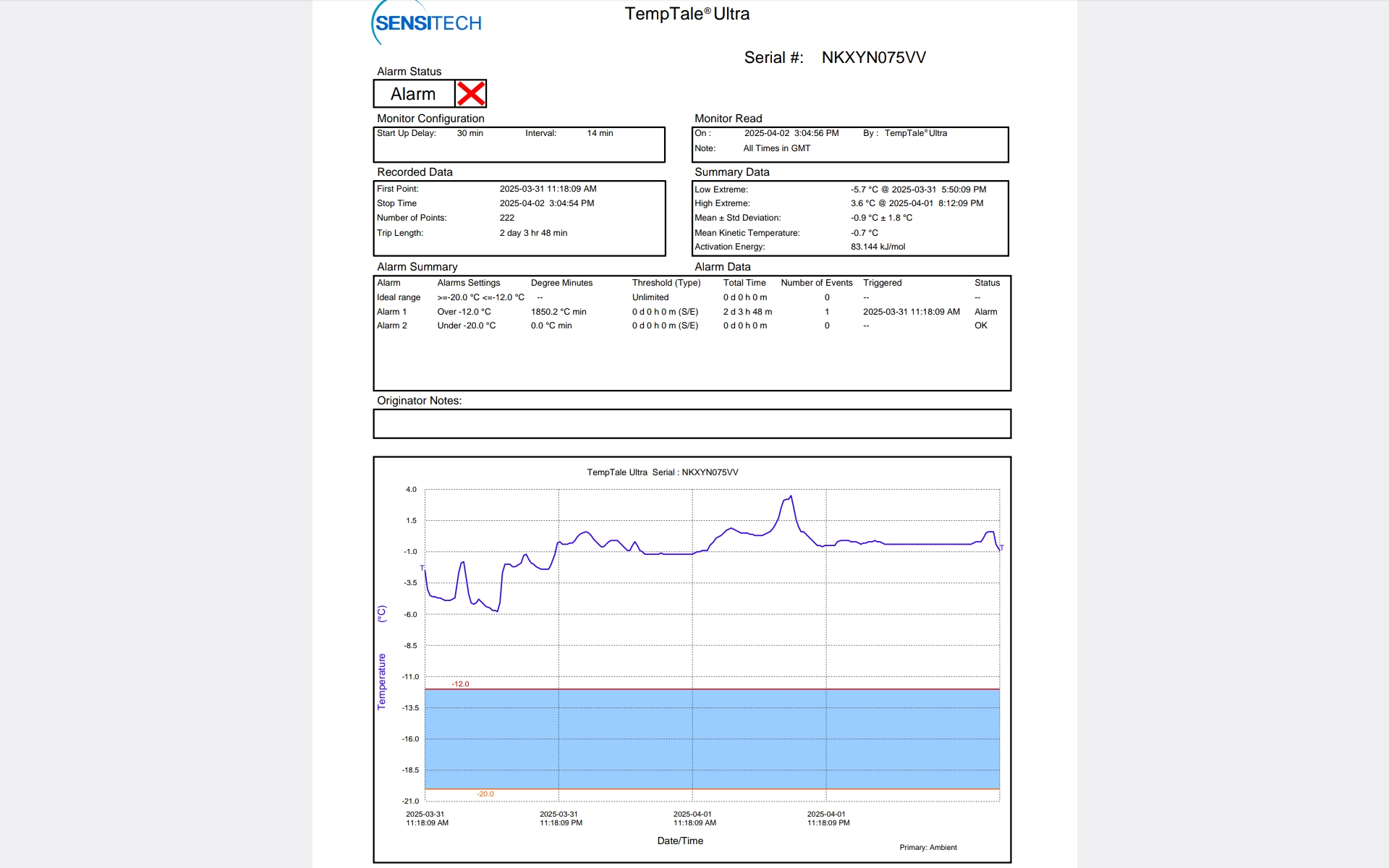This screenshot has width=1389, height=868.
Task: Click the Degree Minutes column header
Action: pos(561,283)
